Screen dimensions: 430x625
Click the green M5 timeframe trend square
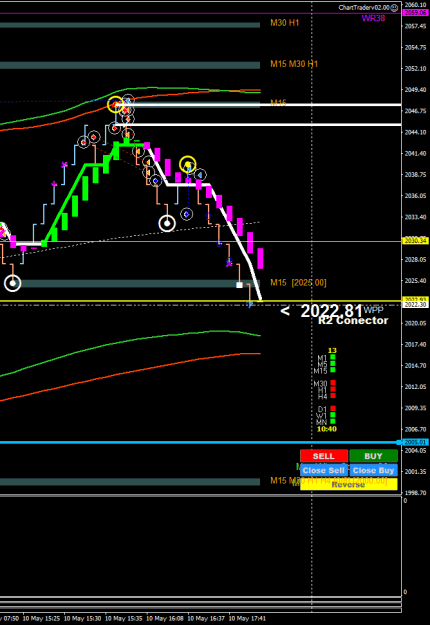(333, 364)
